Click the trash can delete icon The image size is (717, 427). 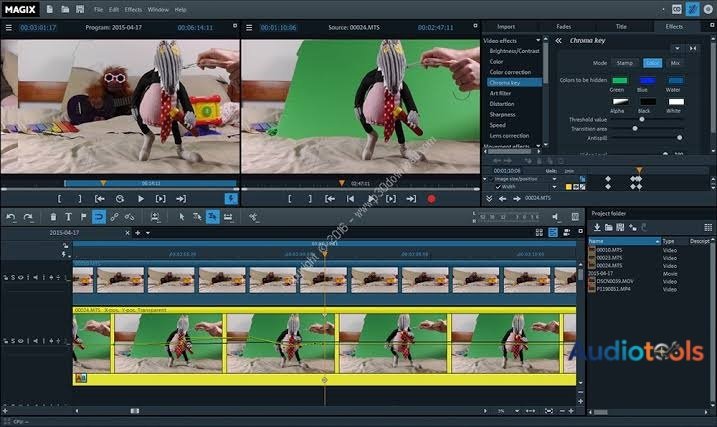[53, 217]
